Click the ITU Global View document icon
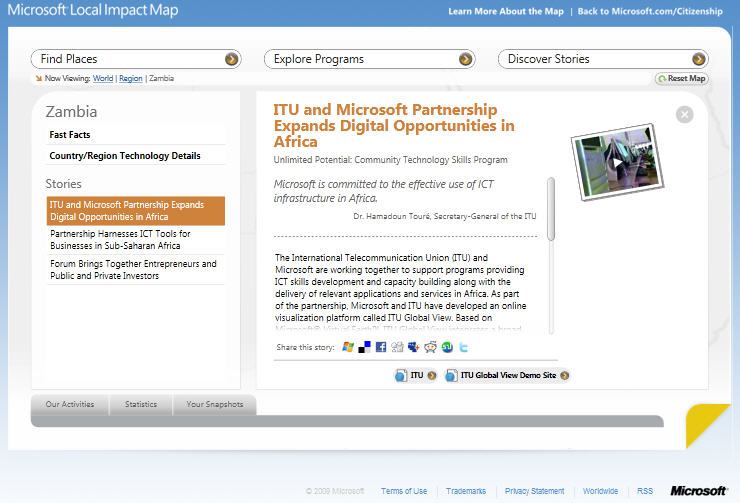 (x=451, y=376)
